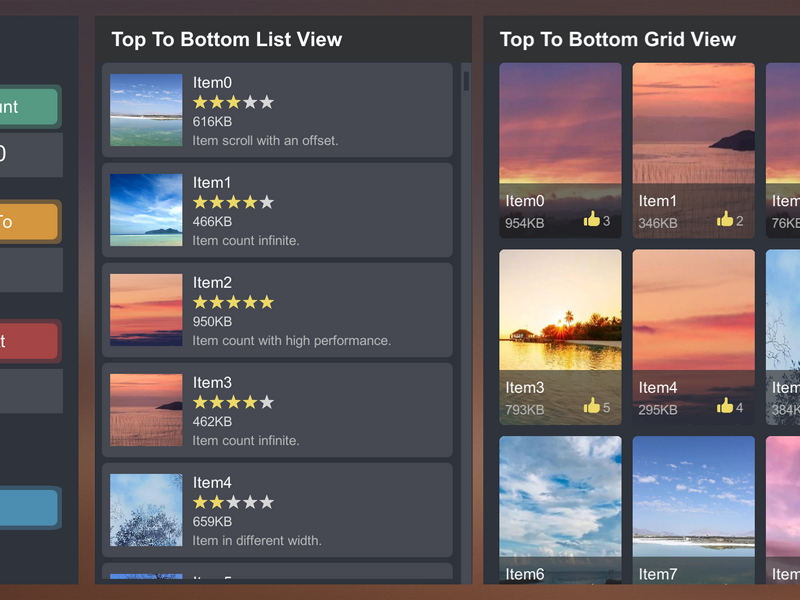The image size is (800, 600).
Task: Click the thumbs-up icon on grid Item3
Action: point(591,406)
